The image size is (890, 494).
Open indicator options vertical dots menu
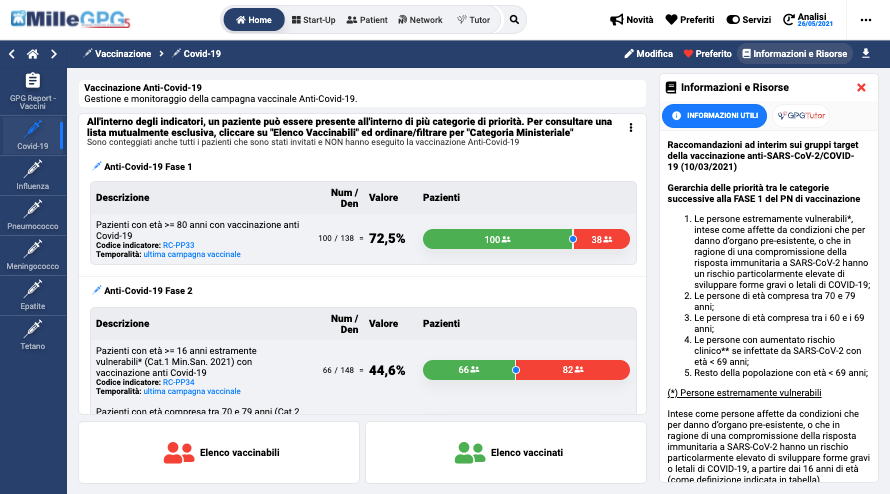point(630,127)
